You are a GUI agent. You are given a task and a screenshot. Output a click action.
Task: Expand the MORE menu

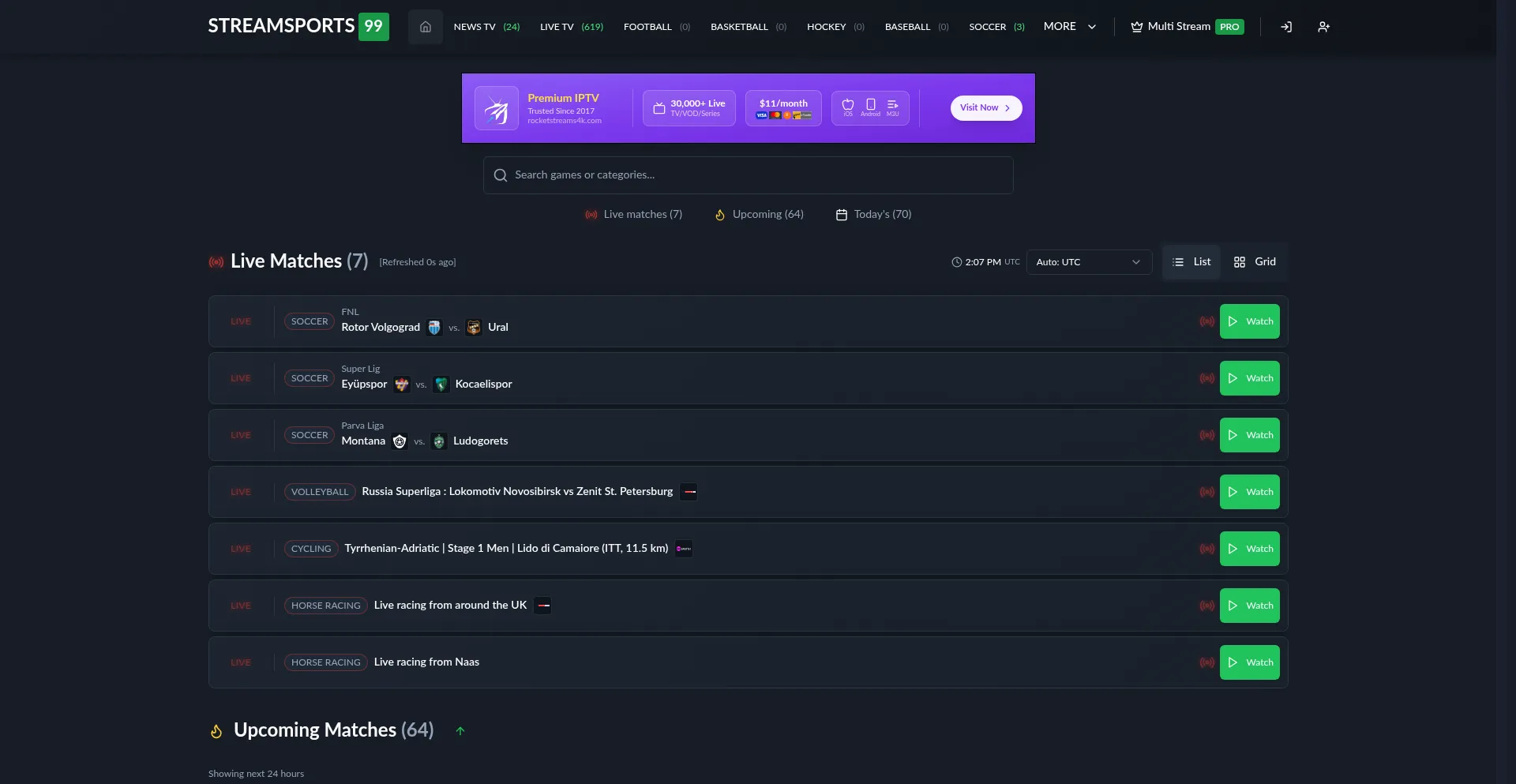[x=1070, y=27]
